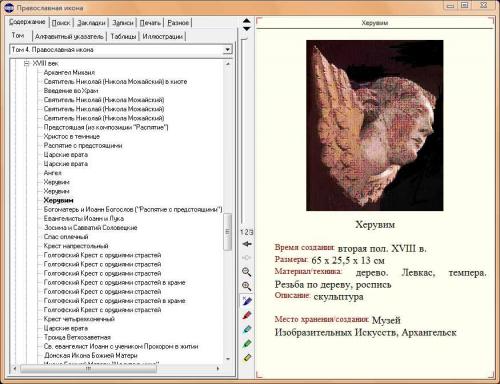Select the Ангел tree item
The width and height of the screenshot is (500, 384).
pos(52,173)
